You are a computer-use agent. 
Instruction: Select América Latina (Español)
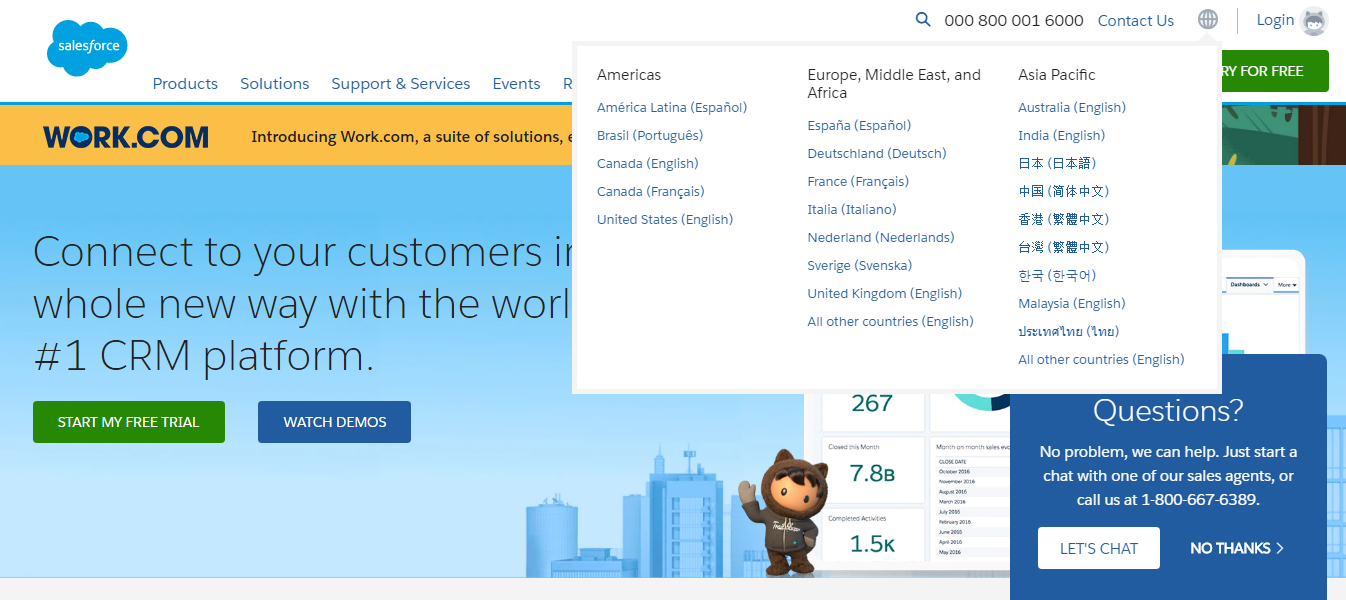[x=672, y=107]
